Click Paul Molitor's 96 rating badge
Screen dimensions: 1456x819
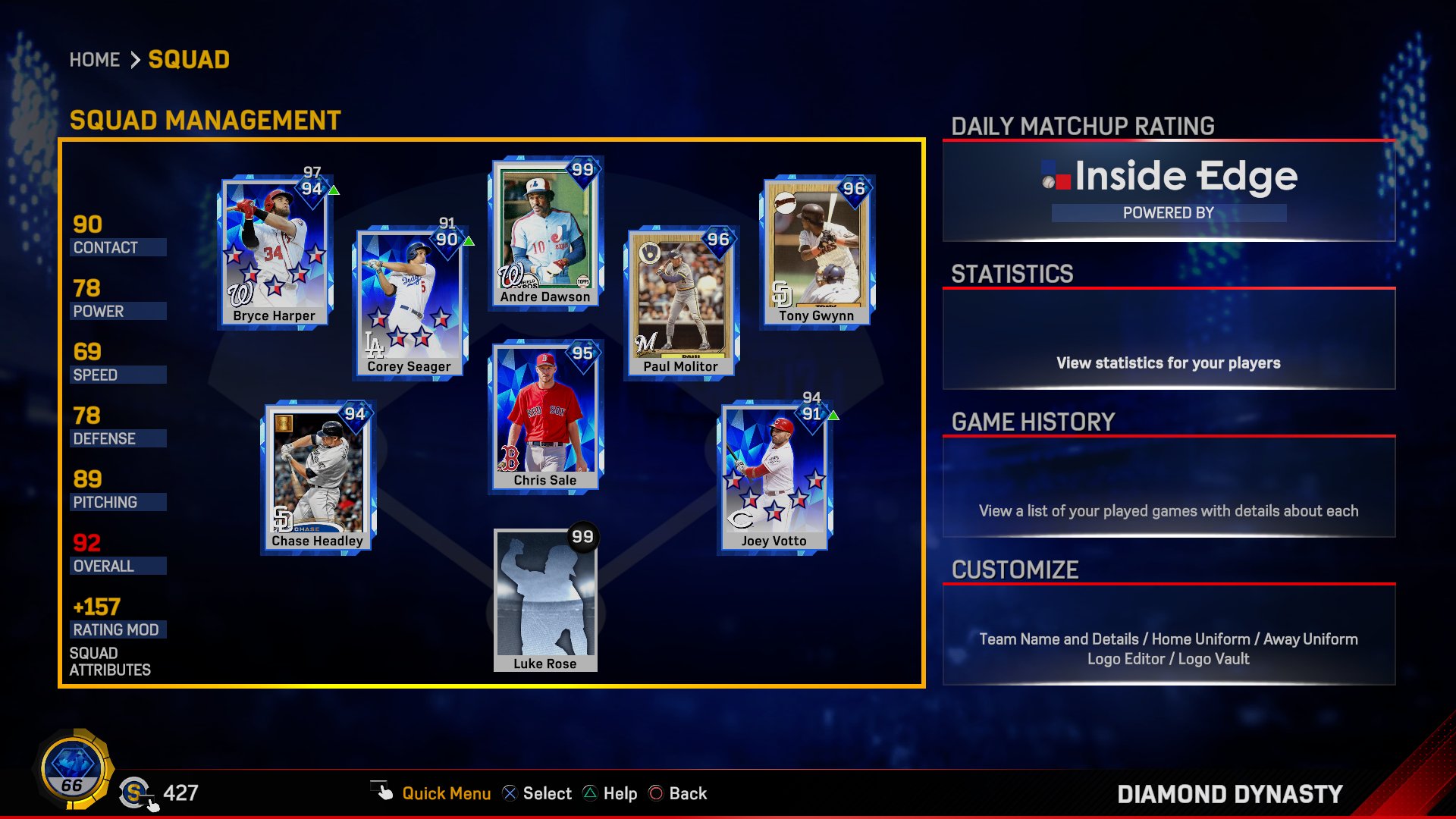point(718,240)
